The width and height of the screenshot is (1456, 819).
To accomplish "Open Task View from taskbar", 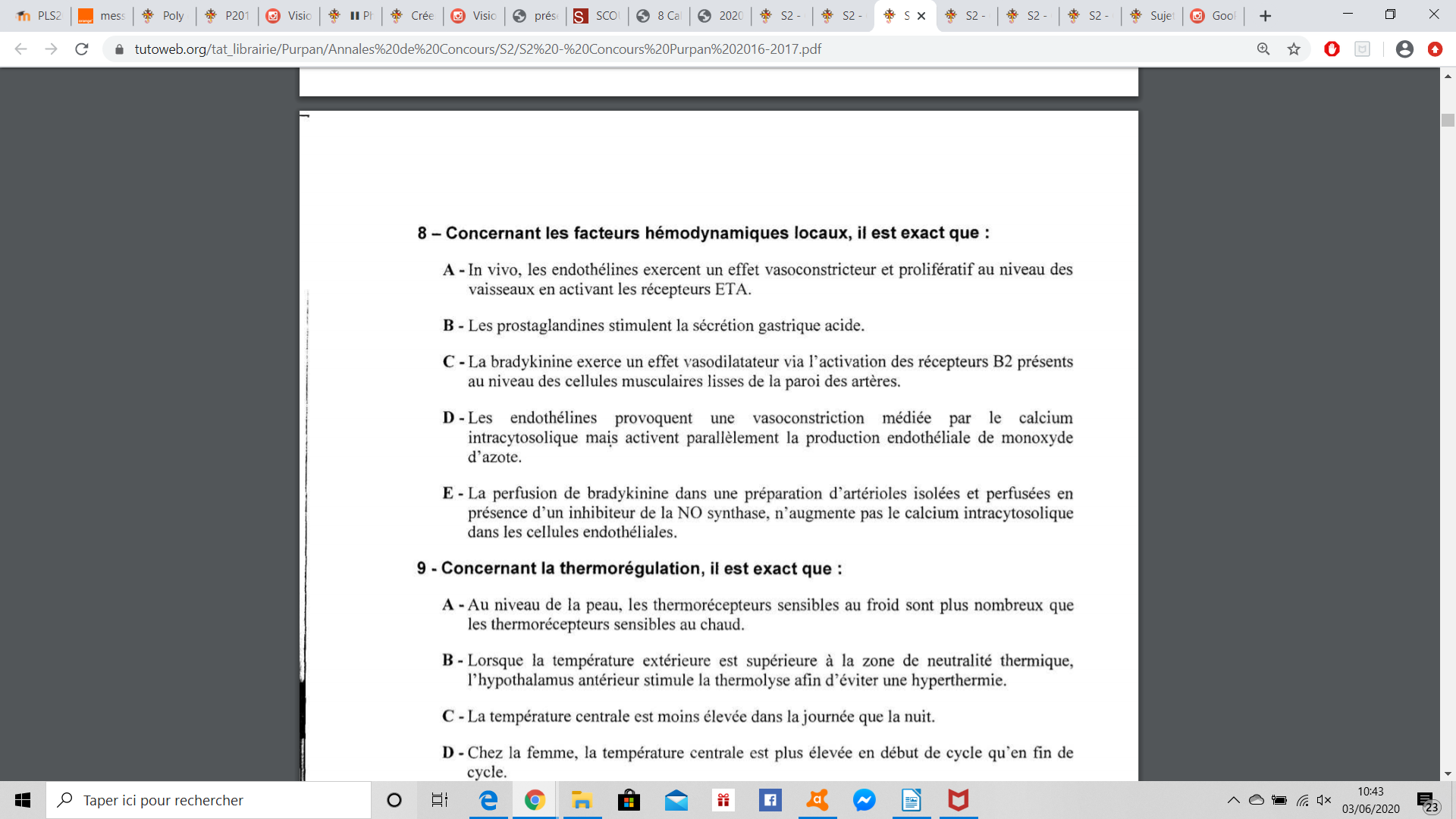I will [440, 800].
